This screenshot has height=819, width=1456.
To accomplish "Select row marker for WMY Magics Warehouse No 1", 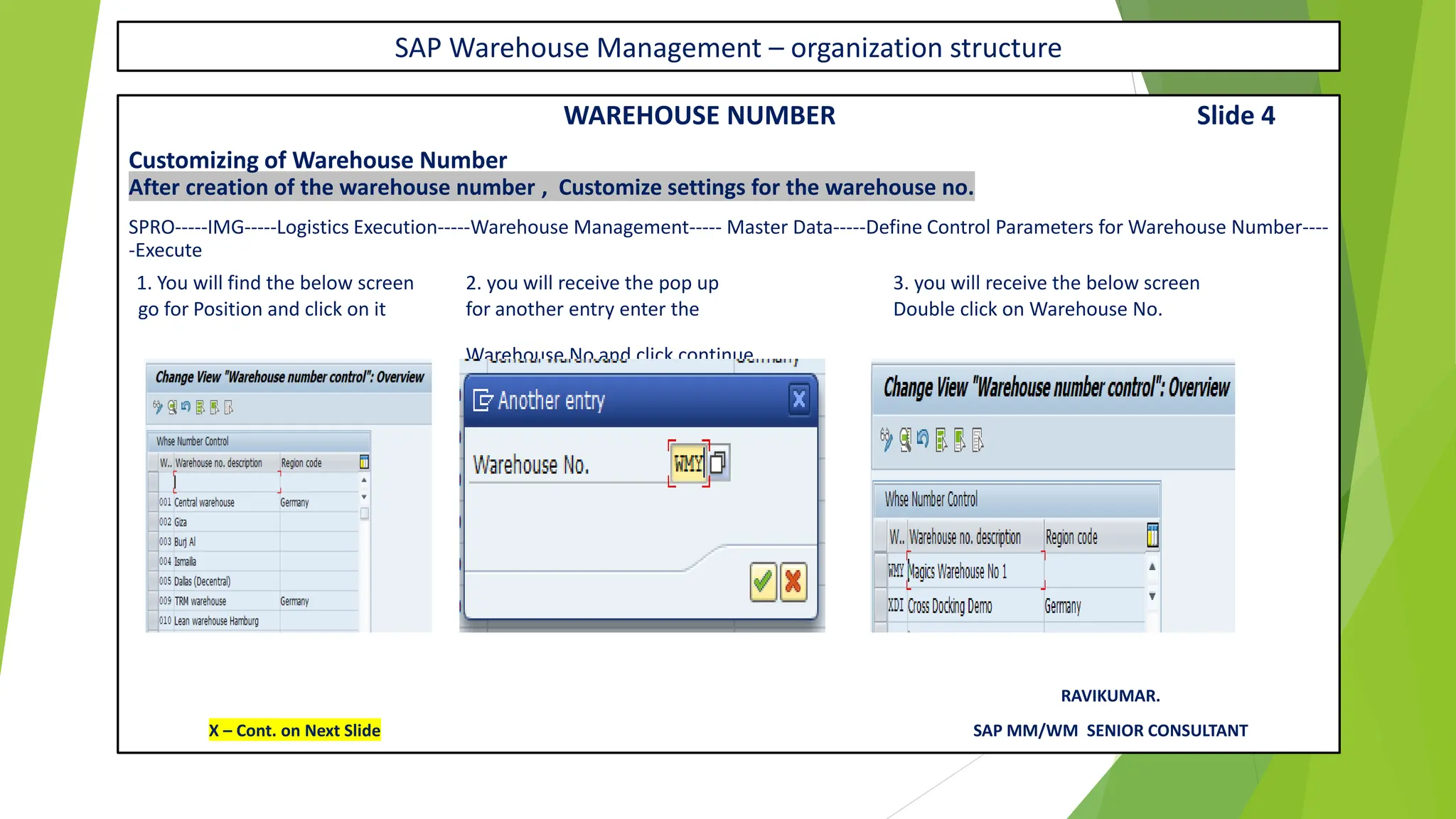I will click(x=880, y=571).
